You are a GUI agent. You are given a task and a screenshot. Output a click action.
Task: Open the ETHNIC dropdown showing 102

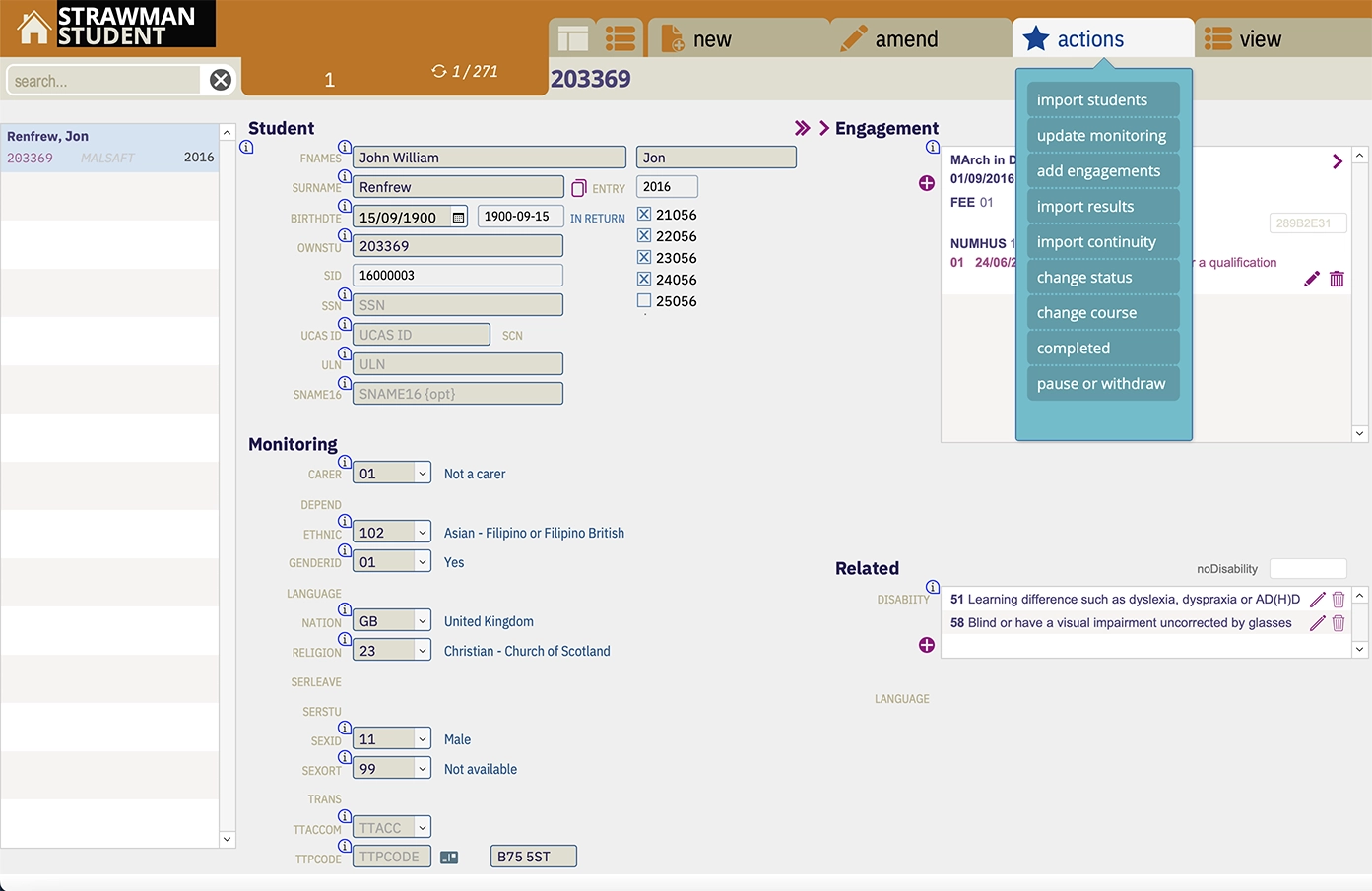[392, 533]
